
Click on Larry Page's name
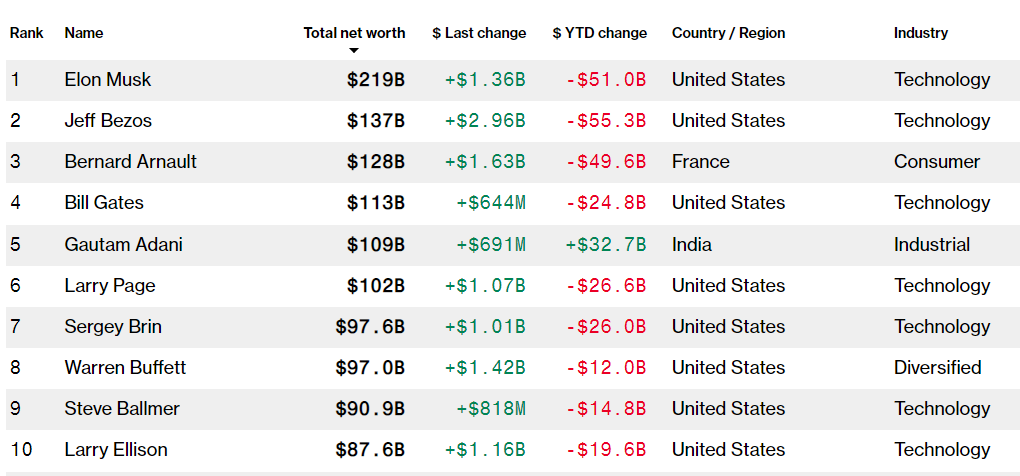[110, 286]
